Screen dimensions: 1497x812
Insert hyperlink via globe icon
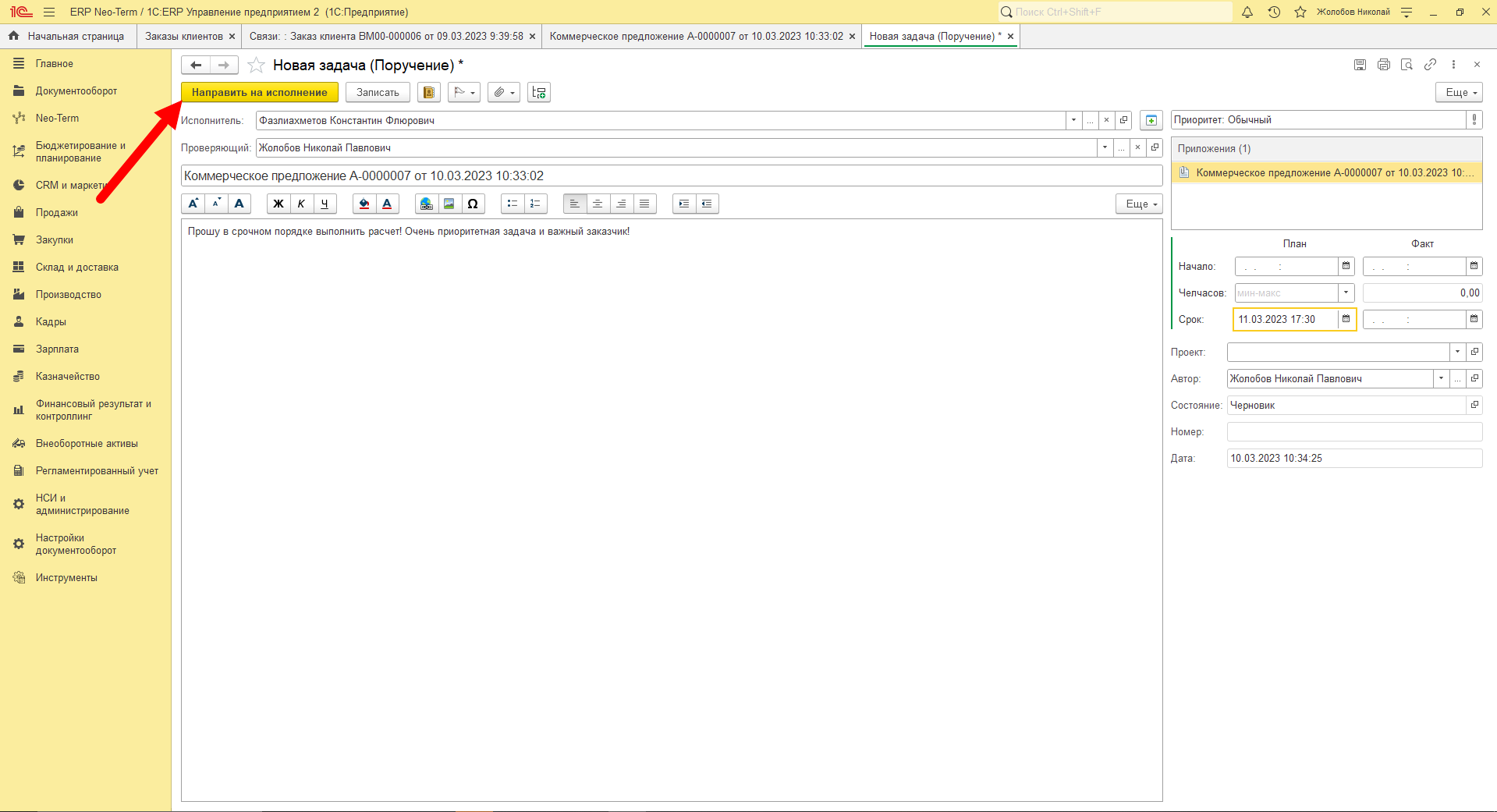pos(427,204)
